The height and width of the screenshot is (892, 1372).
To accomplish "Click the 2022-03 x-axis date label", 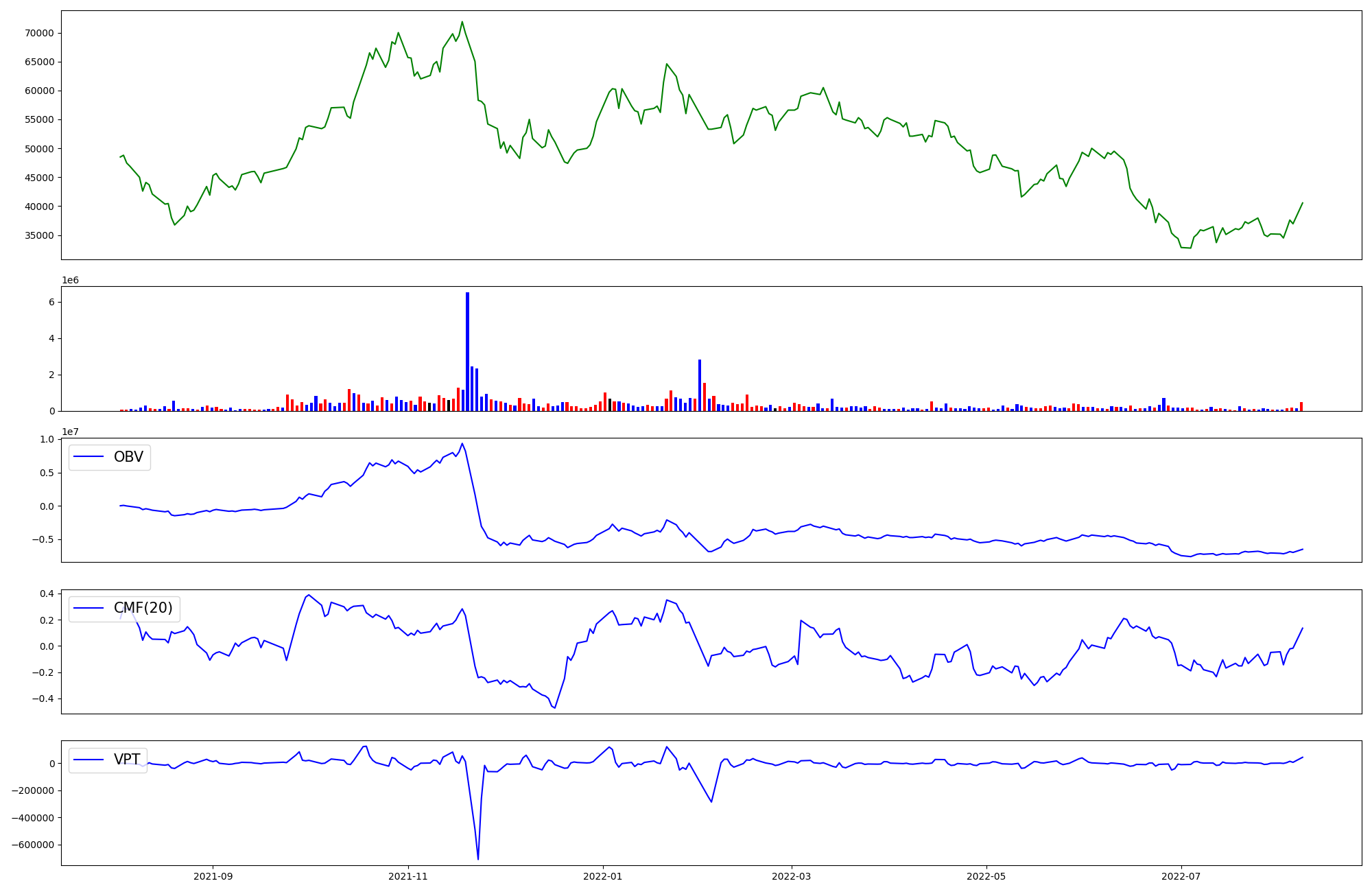I will pos(792,876).
